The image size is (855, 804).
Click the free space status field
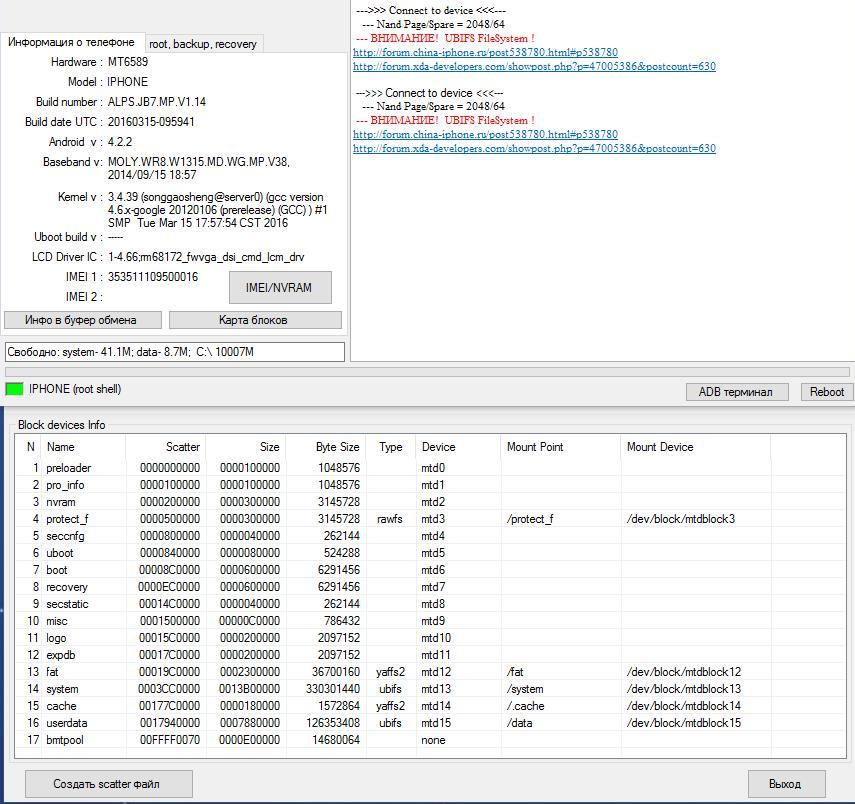click(175, 352)
